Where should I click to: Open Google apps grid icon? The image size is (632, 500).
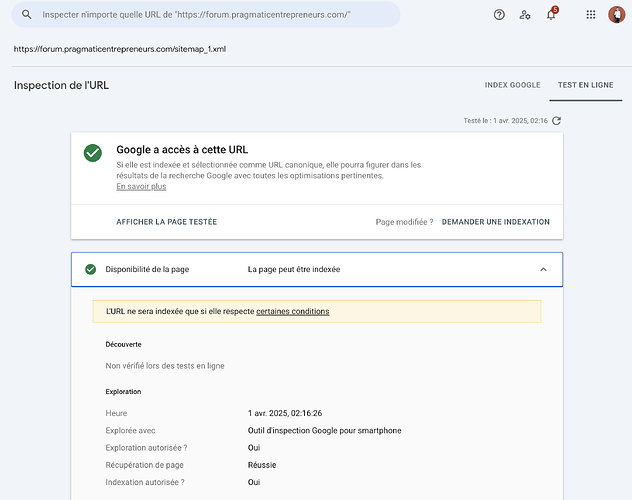click(590, 15)
